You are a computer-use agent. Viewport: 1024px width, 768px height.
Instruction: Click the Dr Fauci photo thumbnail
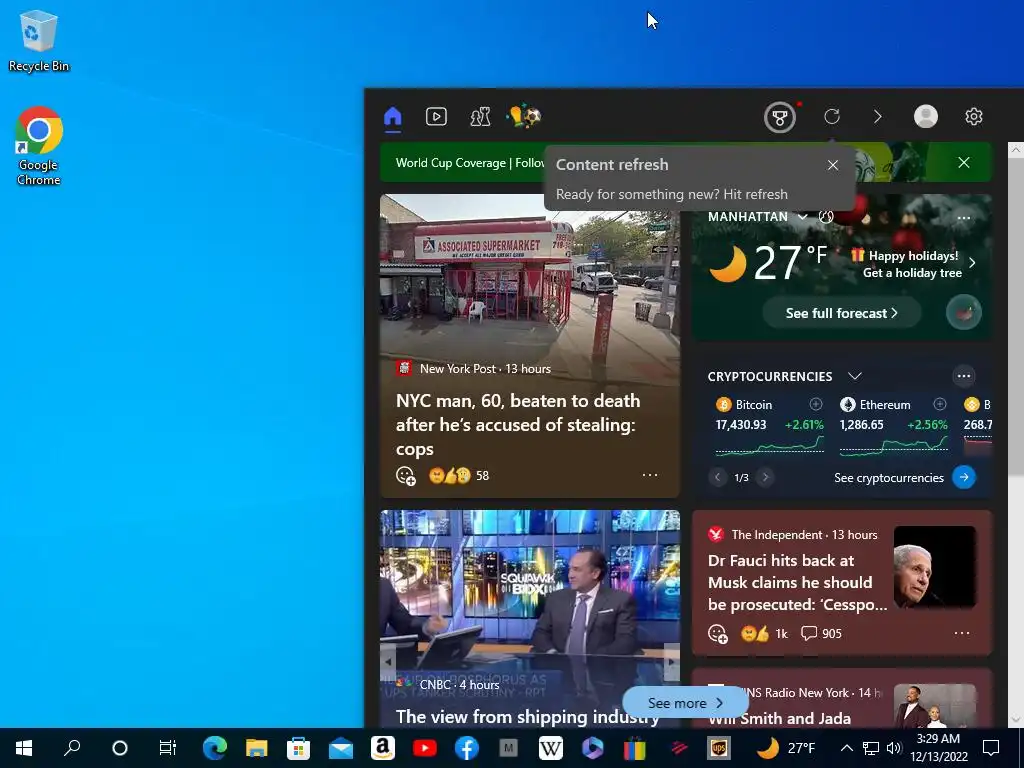pos(935,568)
